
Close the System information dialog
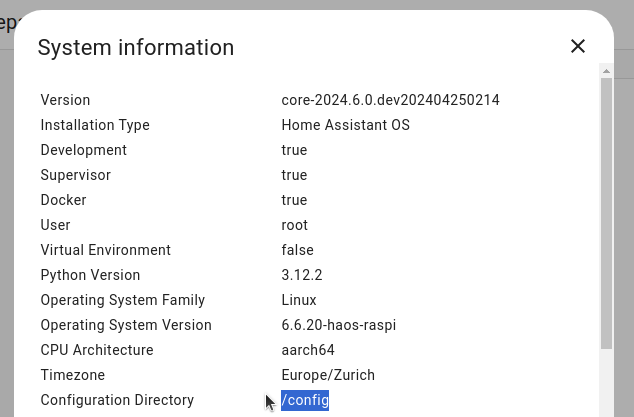pos(577,46)
